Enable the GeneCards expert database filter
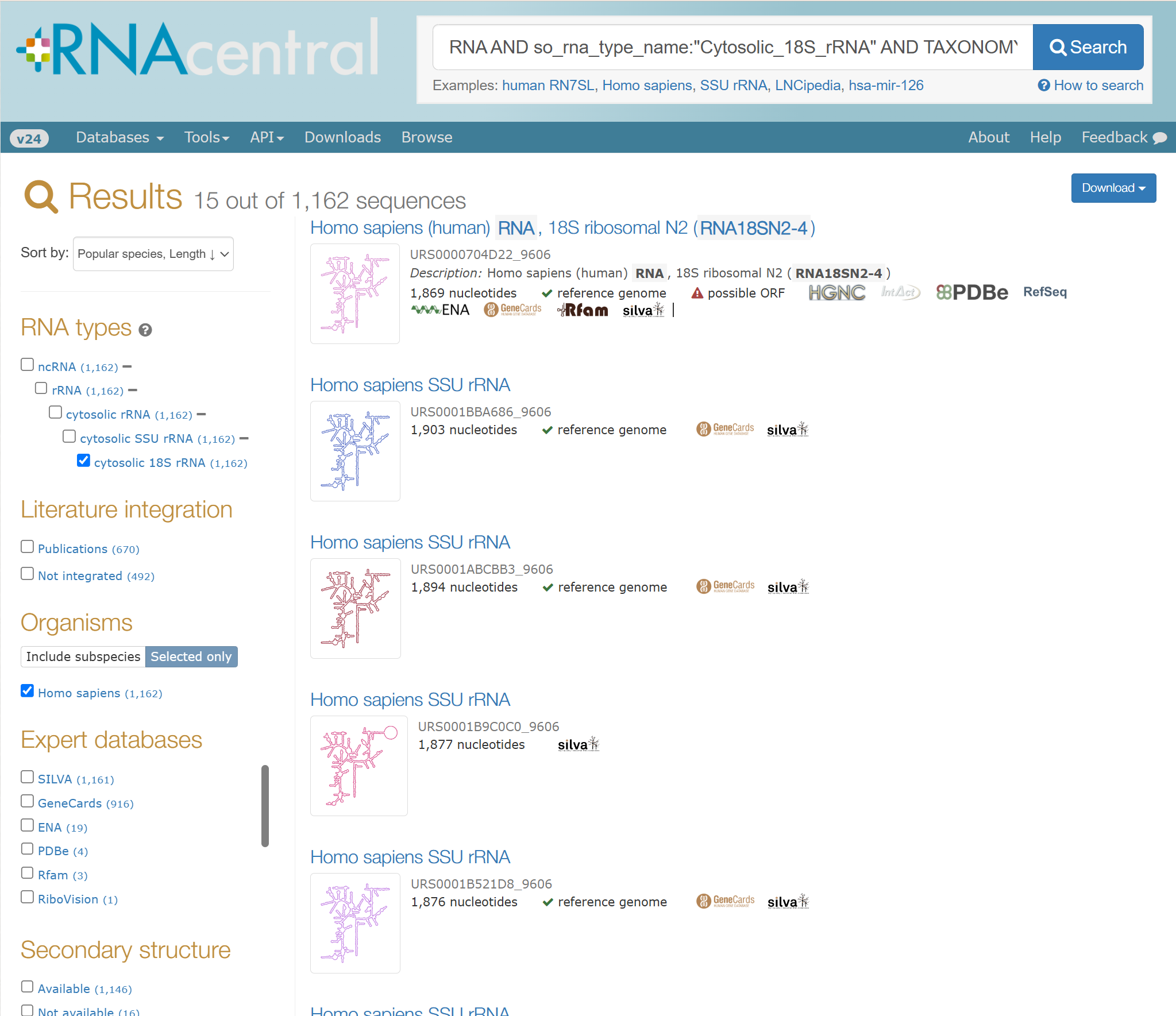This screenshot has height=1016, width=1176. coord(27,801)
